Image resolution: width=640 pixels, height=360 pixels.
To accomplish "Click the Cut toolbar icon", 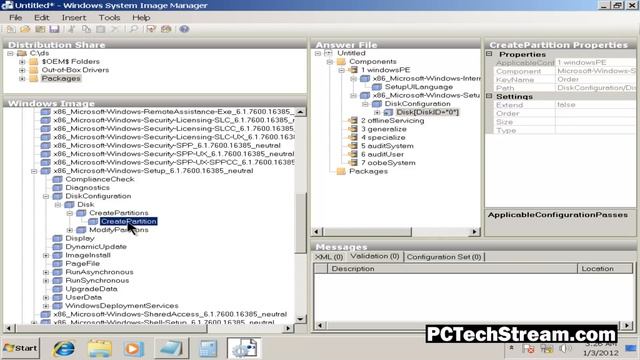I will (x=72, y=29).
